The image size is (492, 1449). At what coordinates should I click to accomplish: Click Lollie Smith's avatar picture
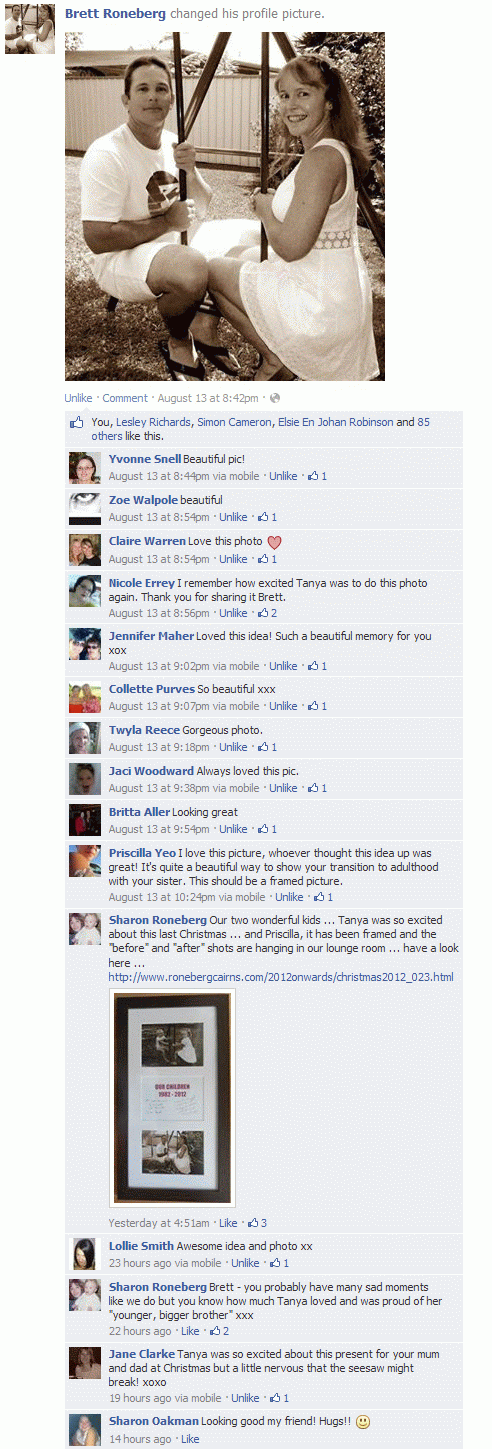85,1254
